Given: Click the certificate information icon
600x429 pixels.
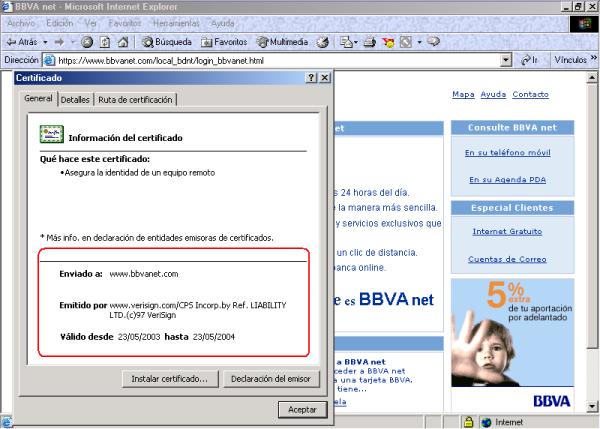Looking at the screenshot, I should point(52,134).
